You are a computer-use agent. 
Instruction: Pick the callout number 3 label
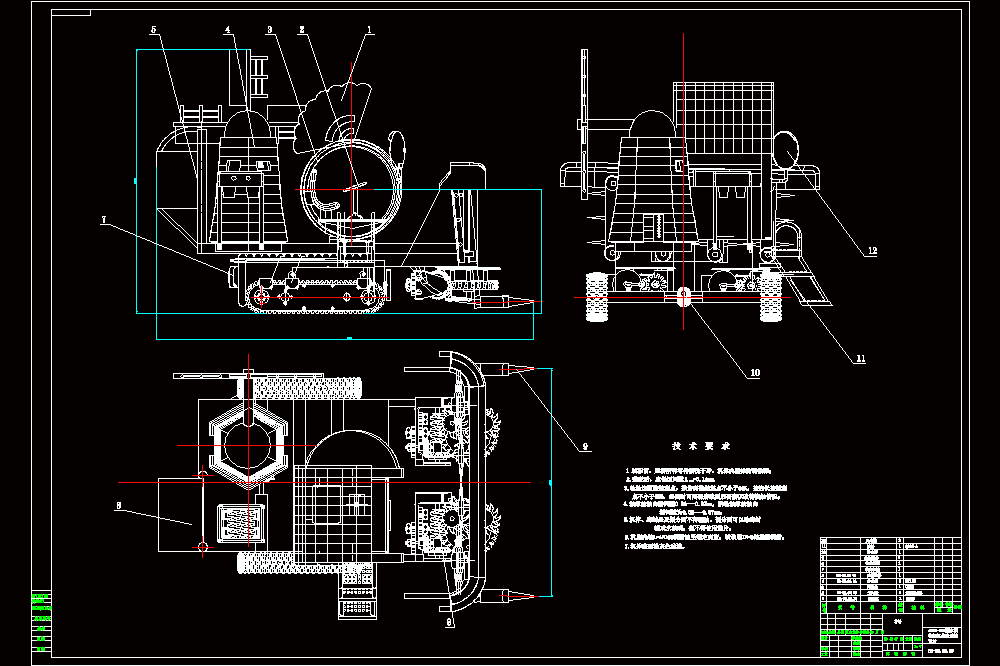tap(270, 29)
